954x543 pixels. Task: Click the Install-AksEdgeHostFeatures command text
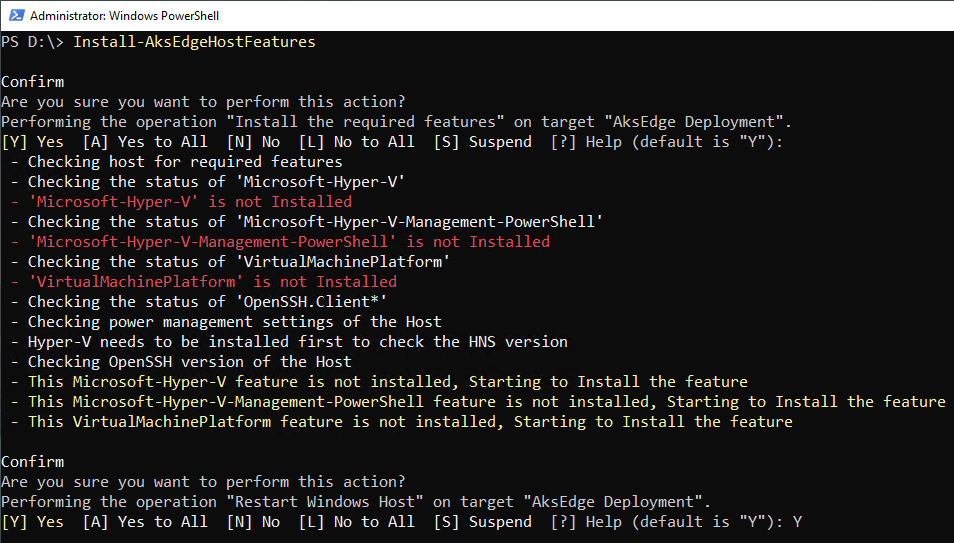coord(194,42)
